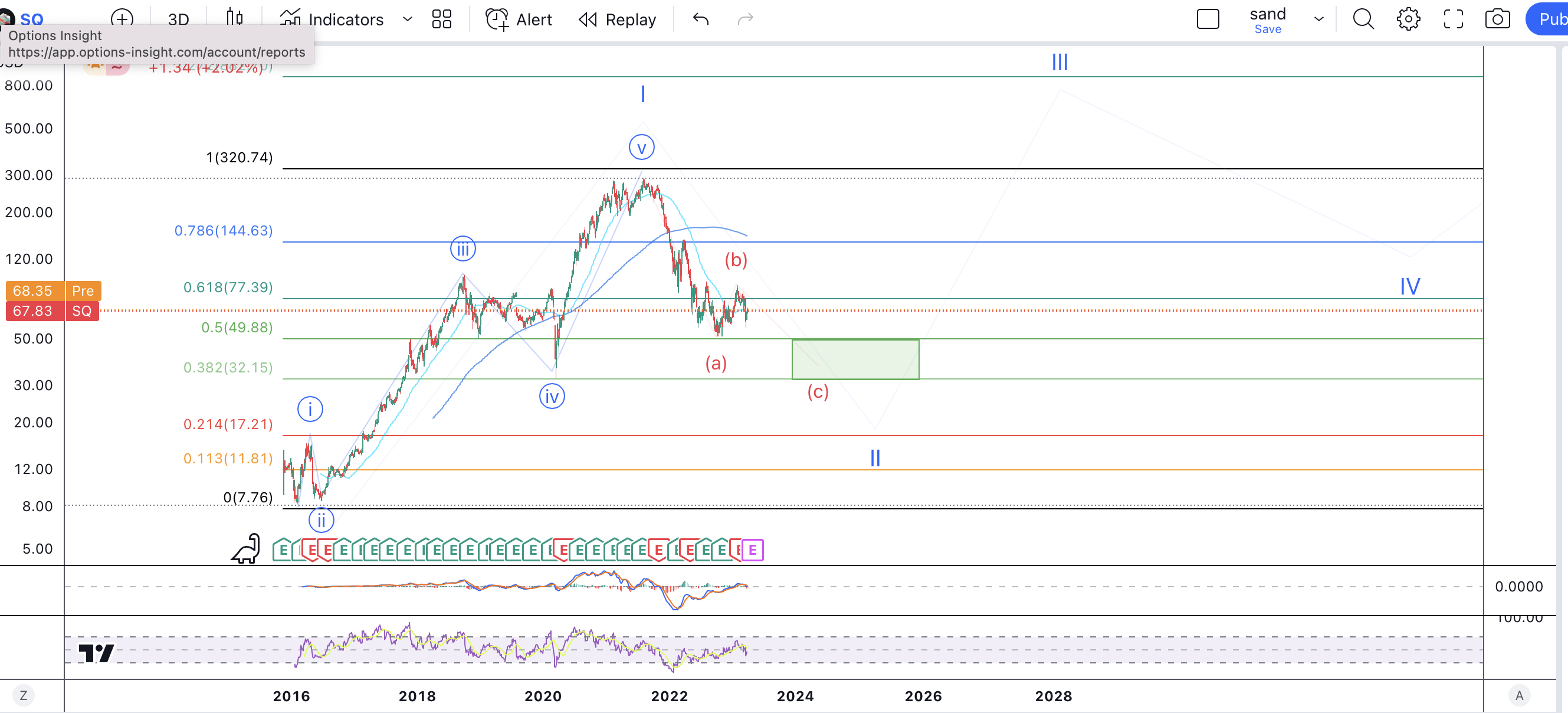
Task: Open the multi-chart layout grid icon
Action: coord(442,19)
